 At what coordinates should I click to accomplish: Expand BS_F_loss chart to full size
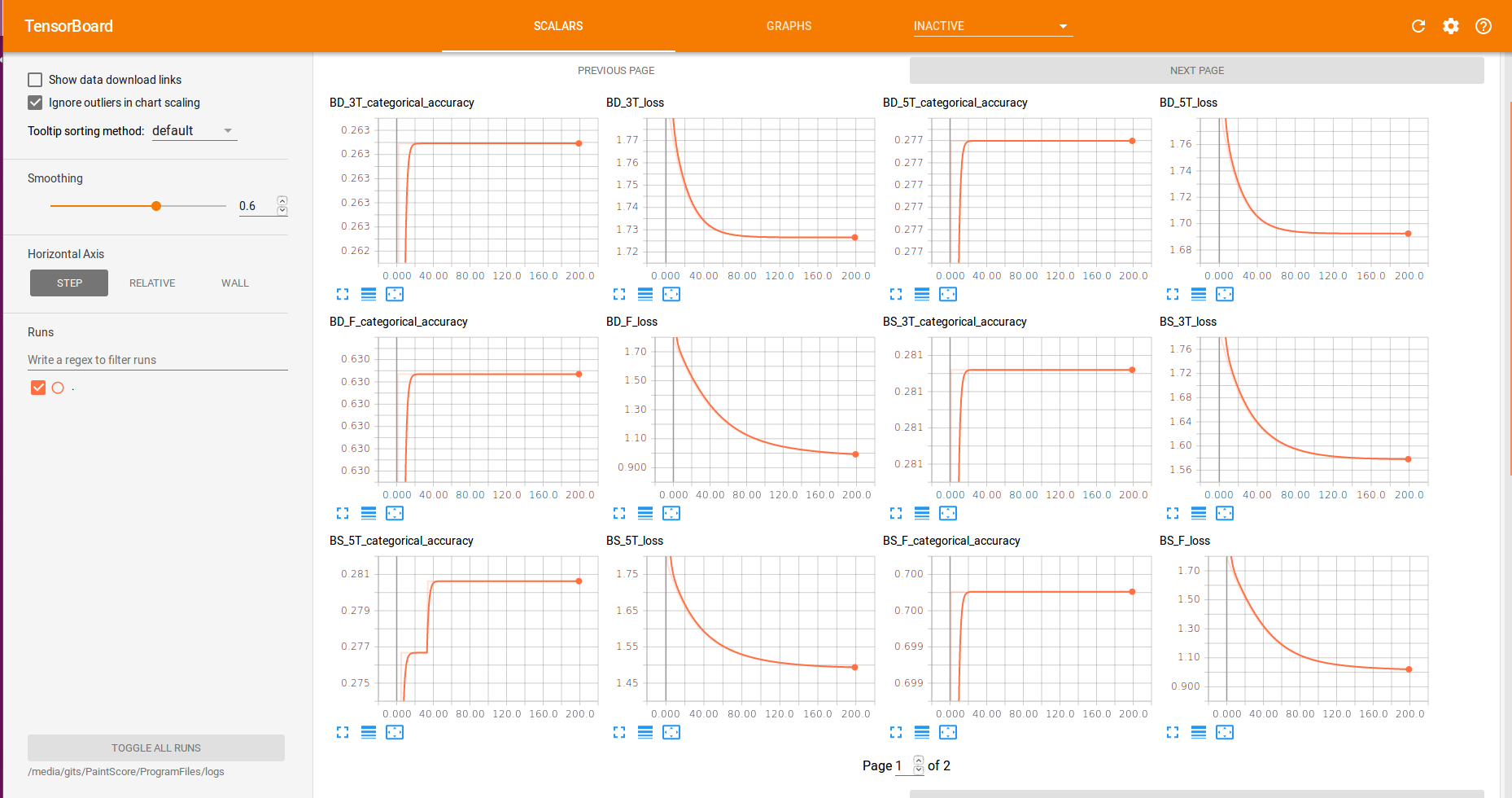coord(1173,732)
